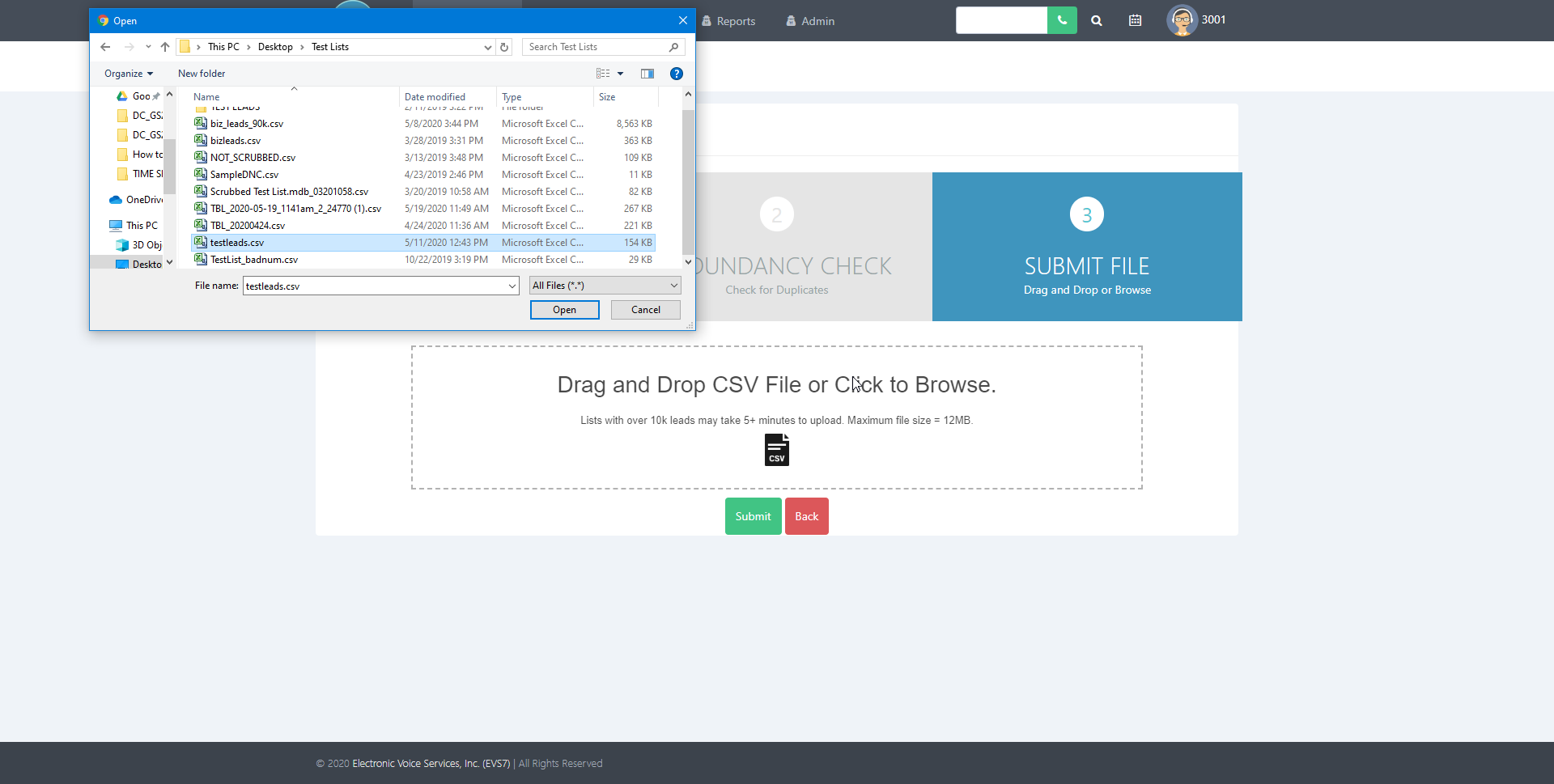Click the red Back button
Screen dimensions: 1554x784
click(807, 516)
